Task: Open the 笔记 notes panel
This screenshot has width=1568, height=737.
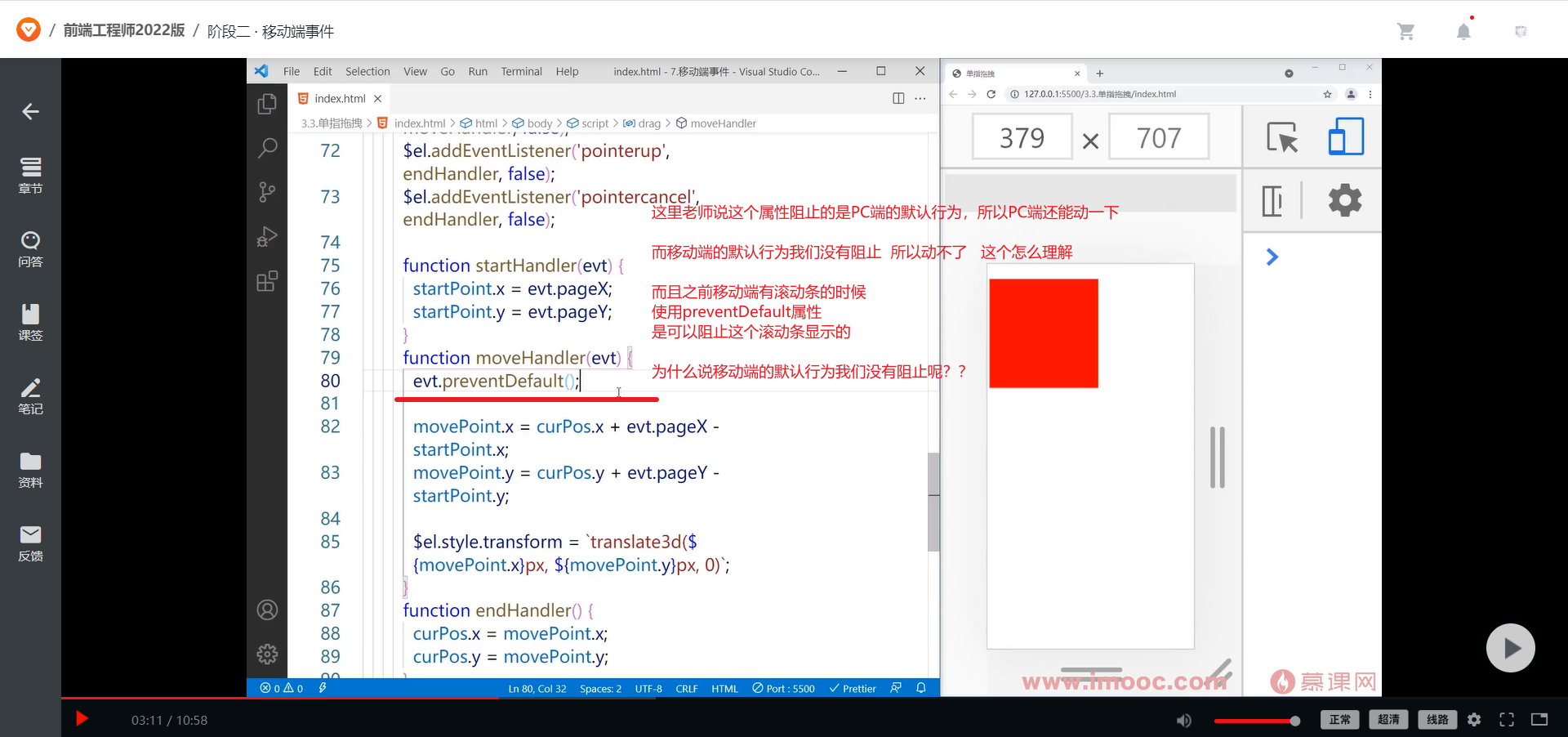Action: pos(30,395)
